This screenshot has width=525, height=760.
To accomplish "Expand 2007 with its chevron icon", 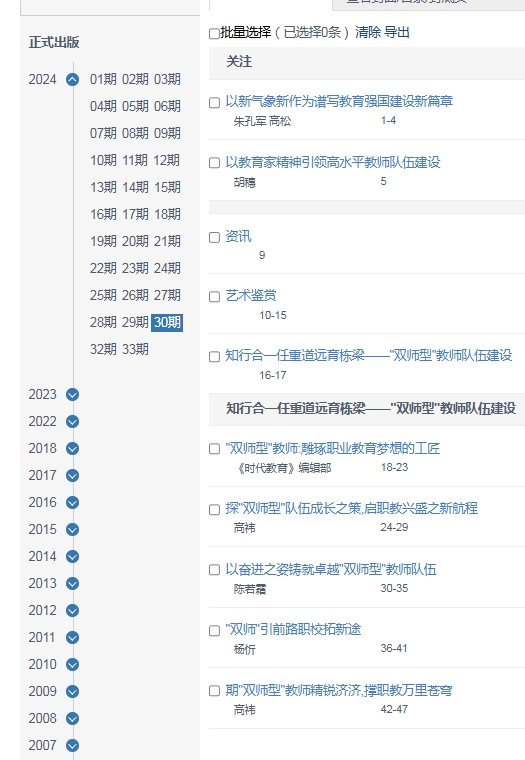I will coord(72,745).
